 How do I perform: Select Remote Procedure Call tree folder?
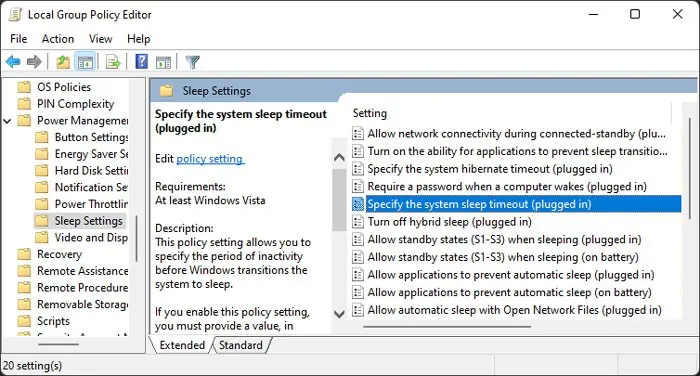coord(83,288)
